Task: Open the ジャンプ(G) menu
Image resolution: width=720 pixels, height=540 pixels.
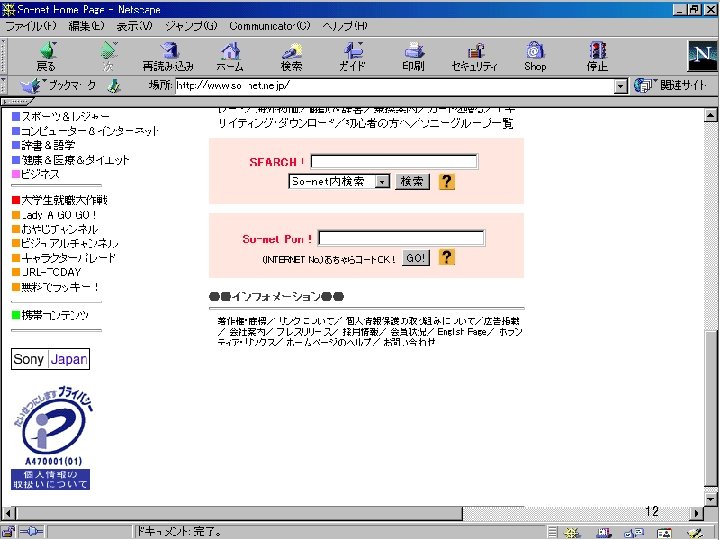Action: pyautogui.click(x=191, y=26)
